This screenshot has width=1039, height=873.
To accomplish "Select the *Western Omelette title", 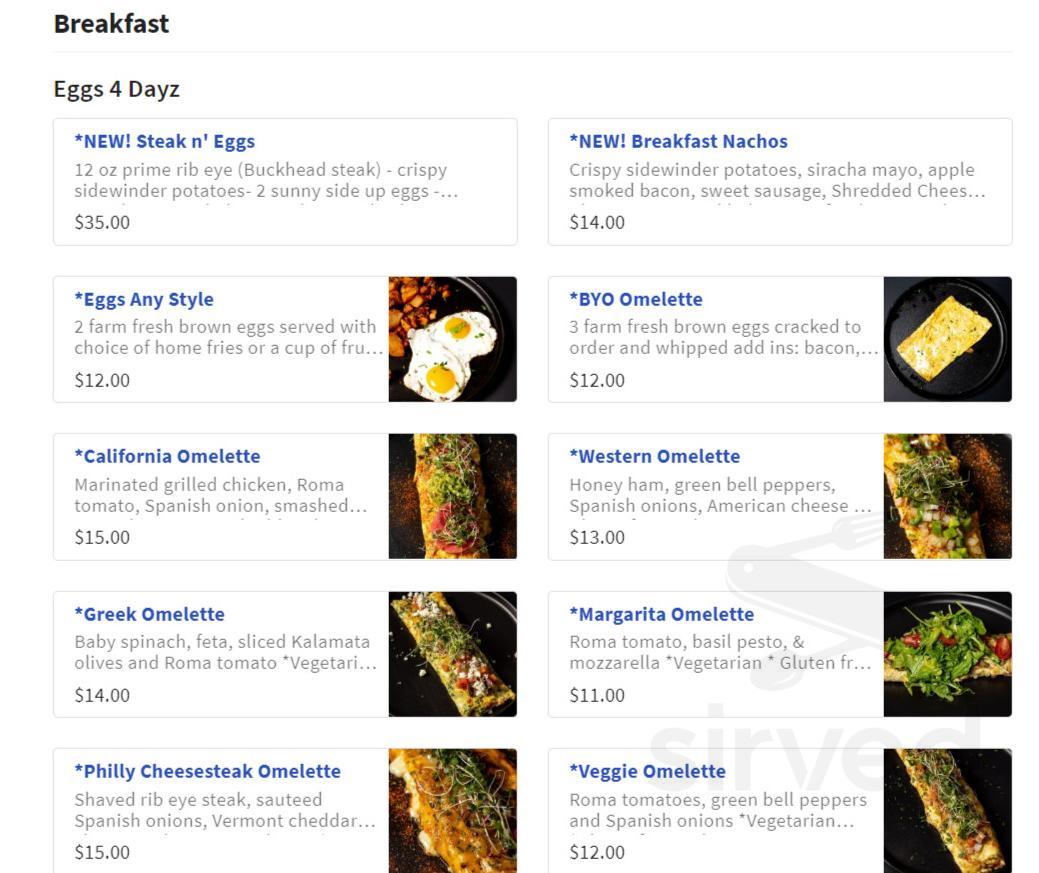I will [655, 456].
